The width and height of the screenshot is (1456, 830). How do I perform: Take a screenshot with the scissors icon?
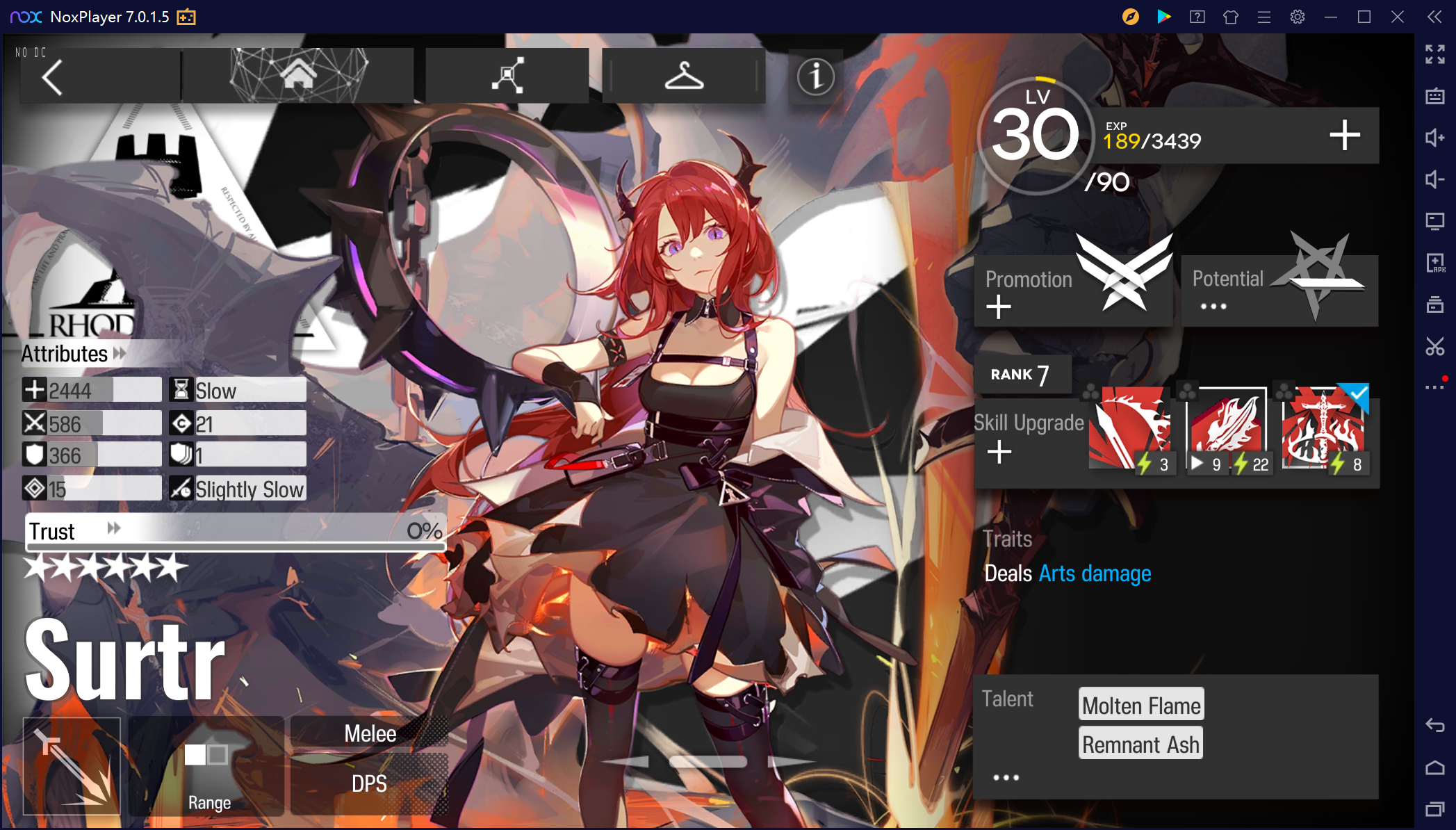coord(1435,346)
